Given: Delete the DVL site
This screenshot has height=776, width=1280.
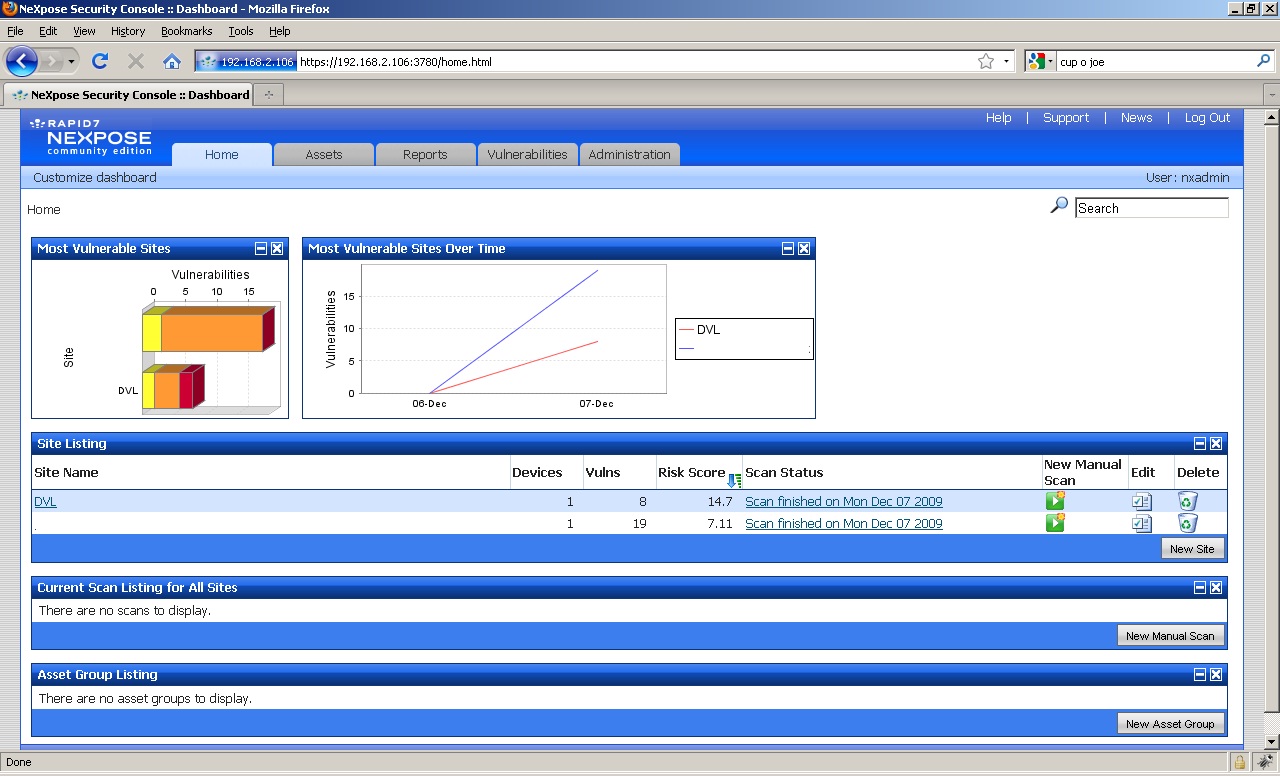Looking at the screenshot, I should (x=1187, y=501).
